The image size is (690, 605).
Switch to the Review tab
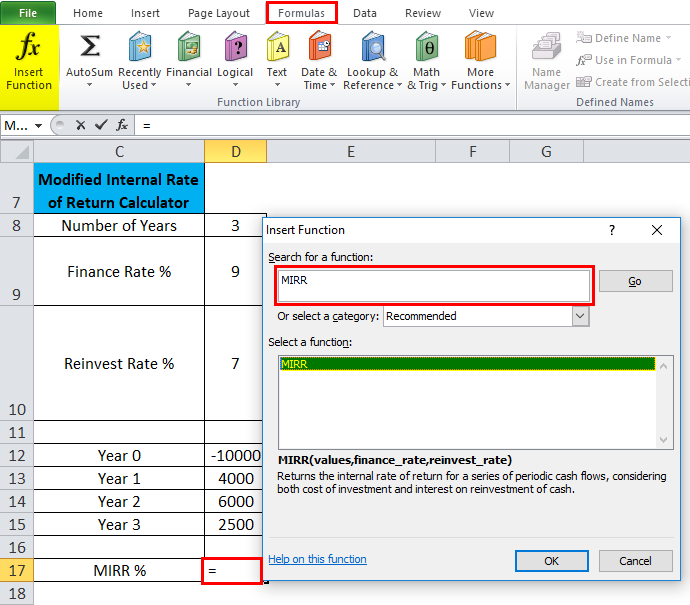coord(423,13)
